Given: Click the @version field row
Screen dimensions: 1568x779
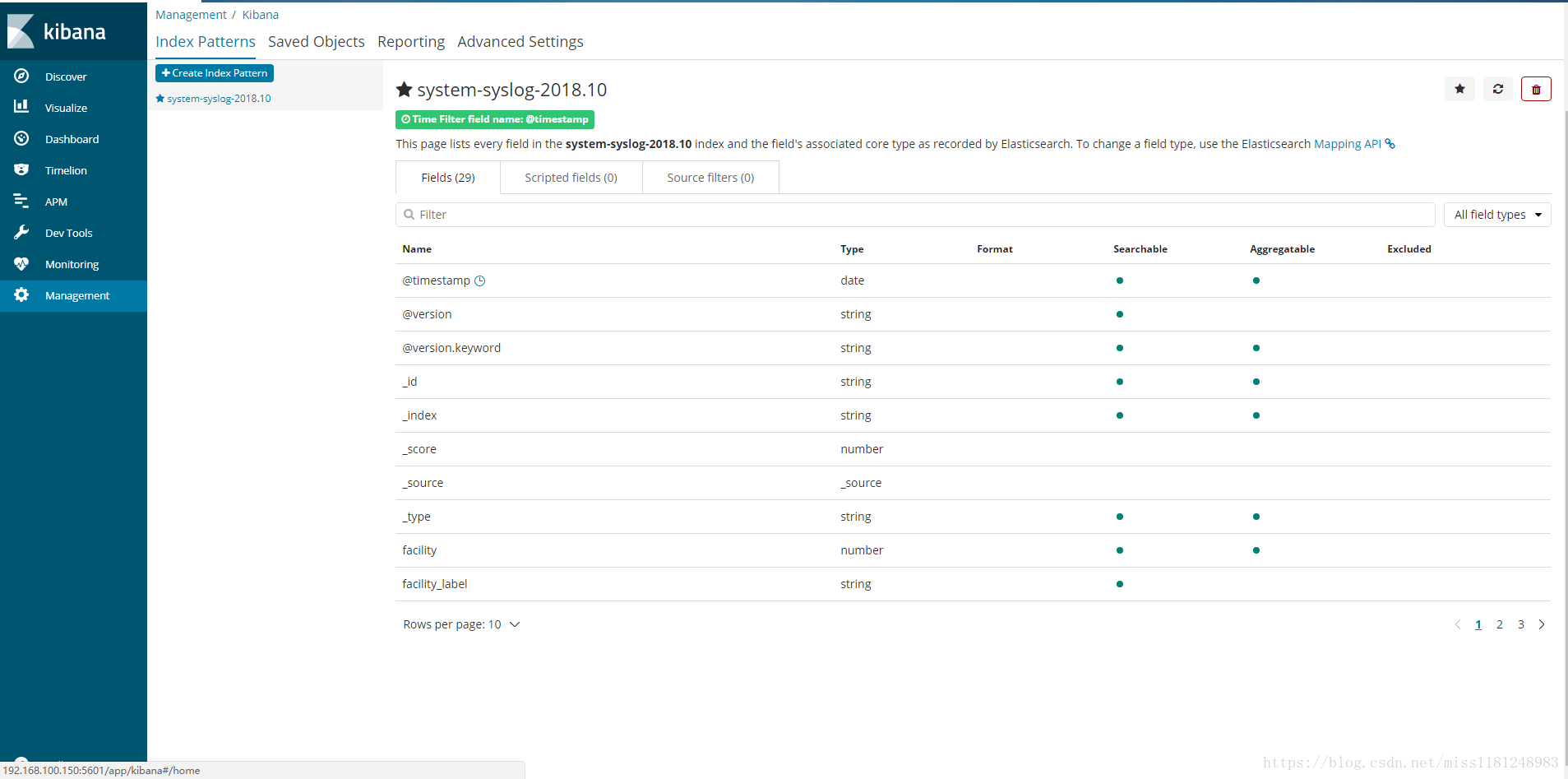Looking at the screenshot, I should tap(973, 314).
